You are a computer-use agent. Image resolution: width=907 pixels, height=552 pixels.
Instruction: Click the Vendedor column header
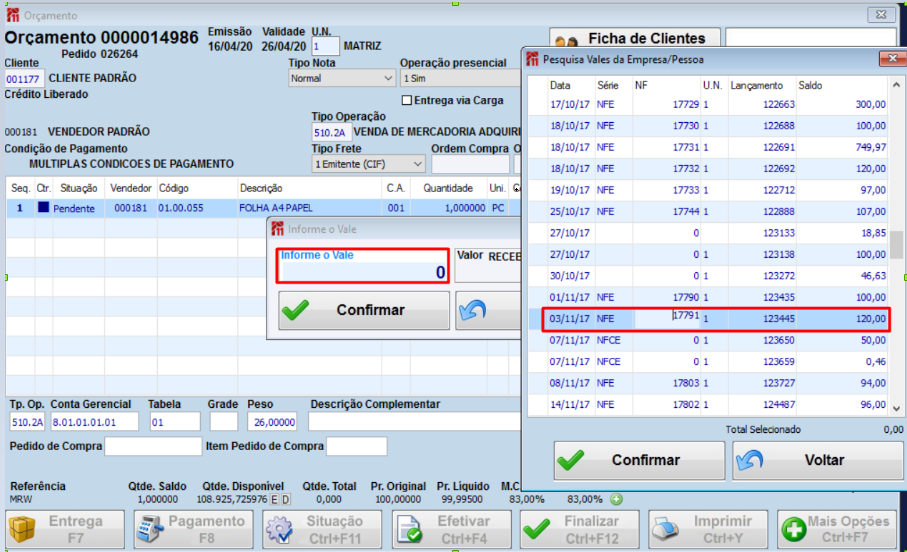(131, 188)
